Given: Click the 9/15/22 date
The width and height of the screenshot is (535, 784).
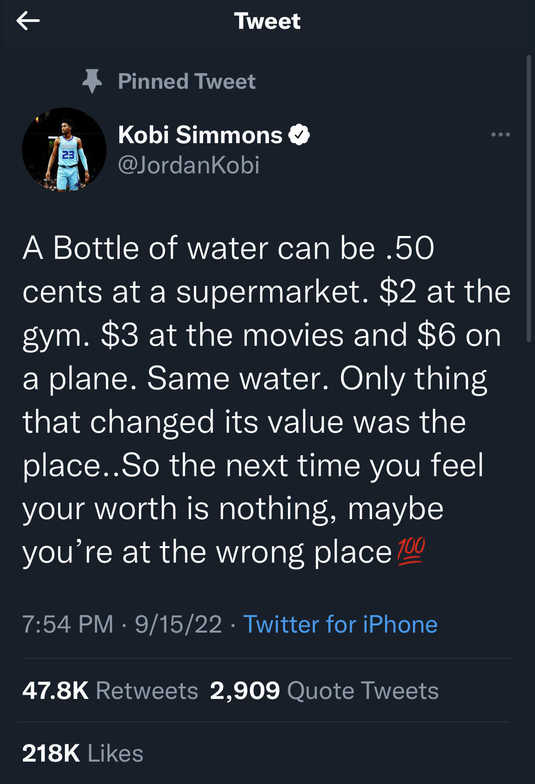Looking at the screenshot, I should (x=178, y=624).
